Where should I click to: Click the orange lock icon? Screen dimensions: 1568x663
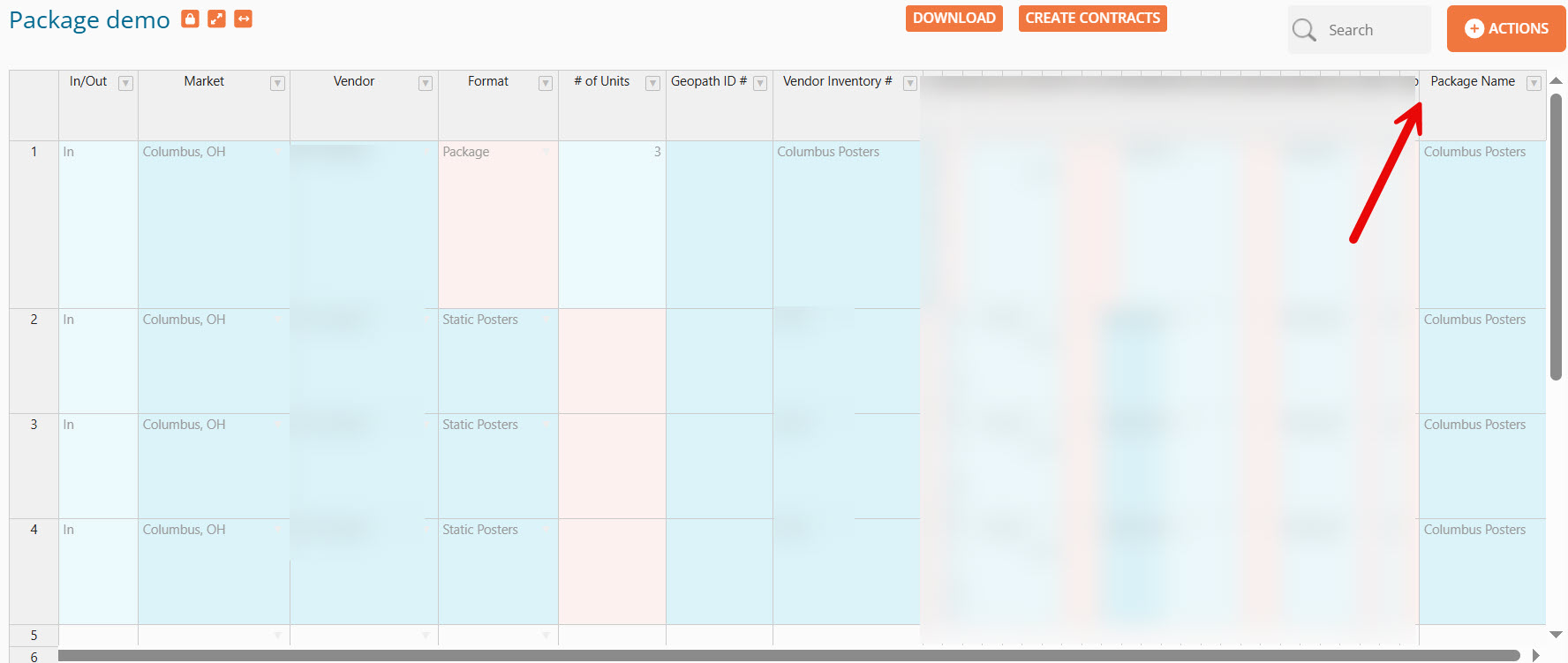[190, 19]
